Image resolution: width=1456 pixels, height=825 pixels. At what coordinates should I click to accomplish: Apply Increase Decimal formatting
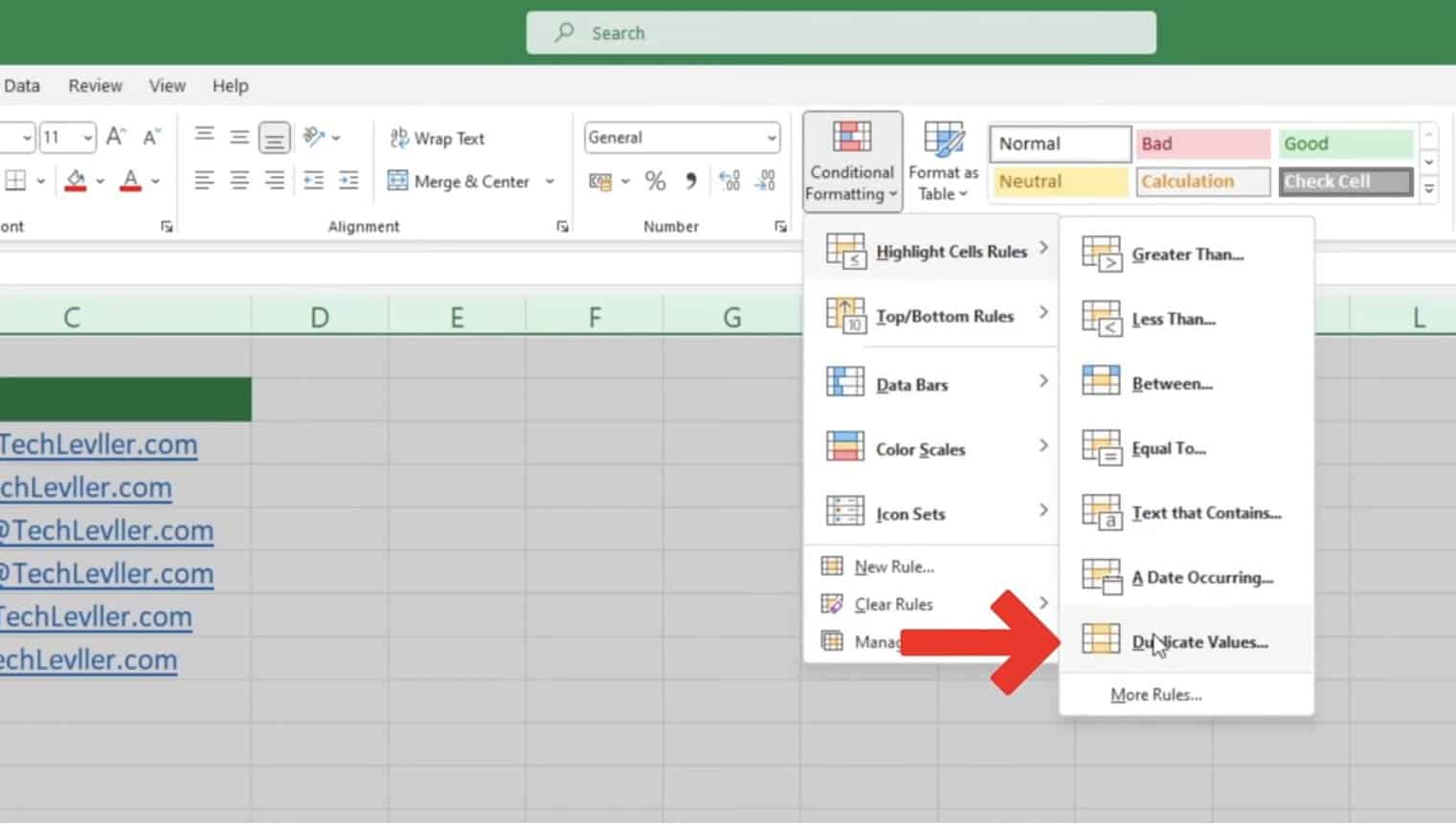click(x=728, y=180)
